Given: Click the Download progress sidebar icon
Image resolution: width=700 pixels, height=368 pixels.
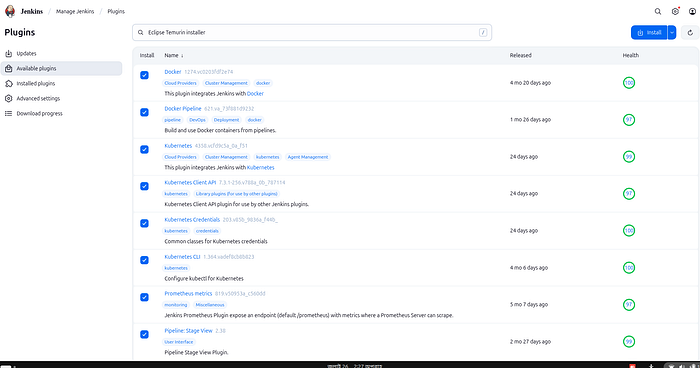Looking at the screenshot, I should pos(8,113).
